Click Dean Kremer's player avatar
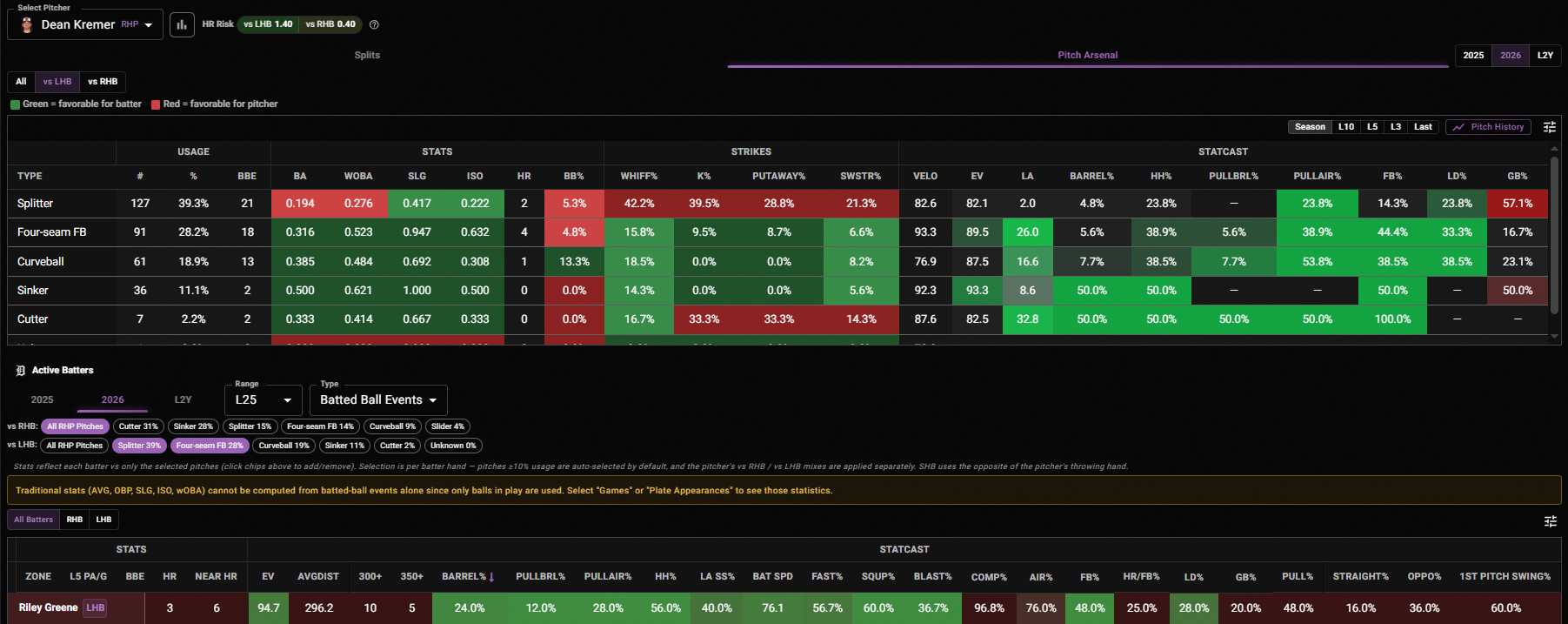The image size is (1568, 624). tap(27, 24)
